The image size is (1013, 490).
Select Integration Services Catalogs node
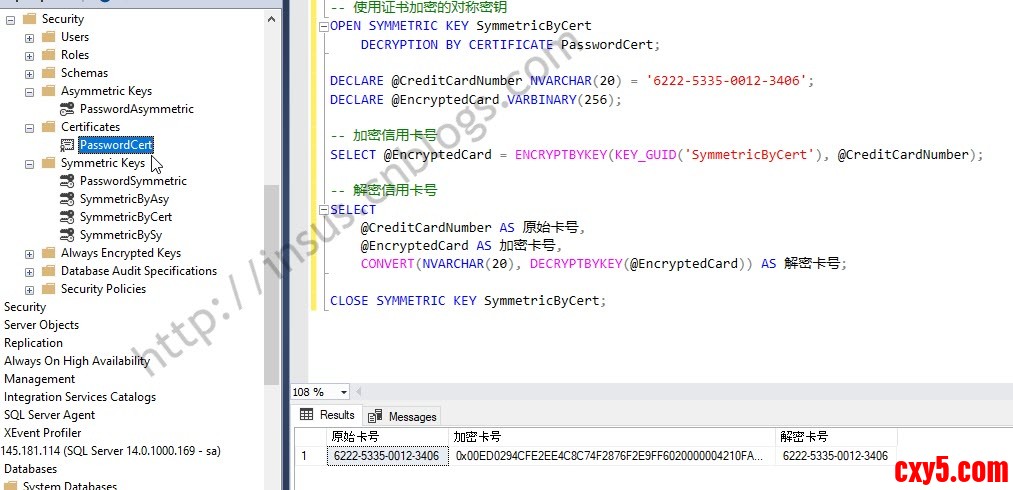coord(80,397)
